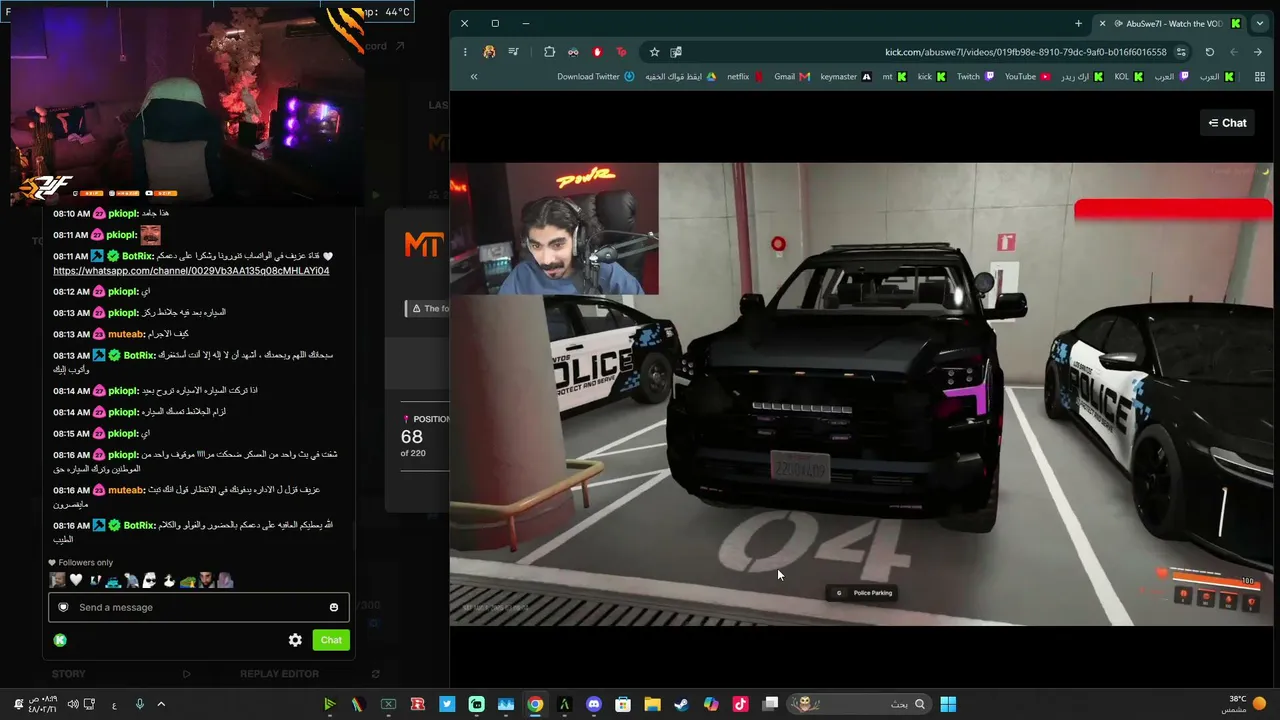Open Microsoft Store from the taskbar
This screenshot has width=1280, height=720.
623,704
